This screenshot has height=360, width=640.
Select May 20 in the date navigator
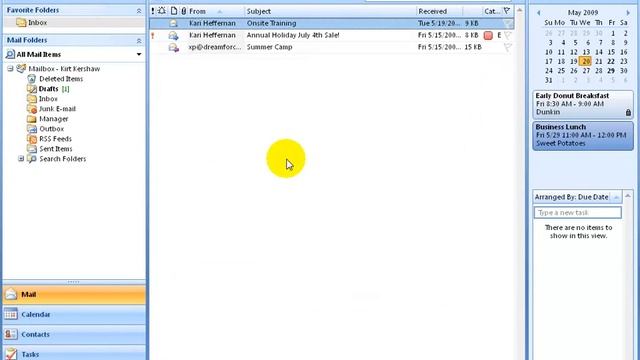click(586, 62)
